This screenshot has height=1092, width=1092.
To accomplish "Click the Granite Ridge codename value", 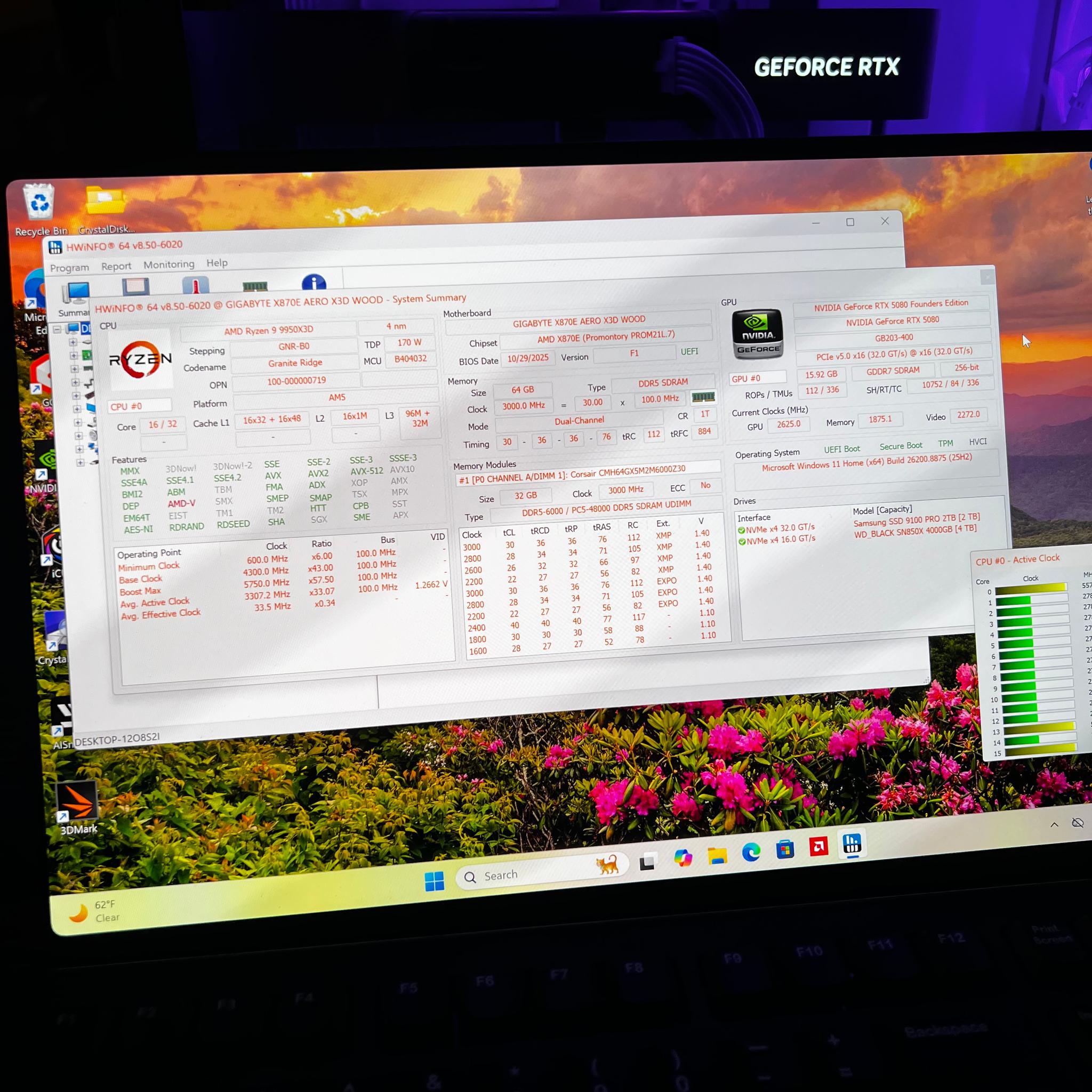I will coord(295,363).
